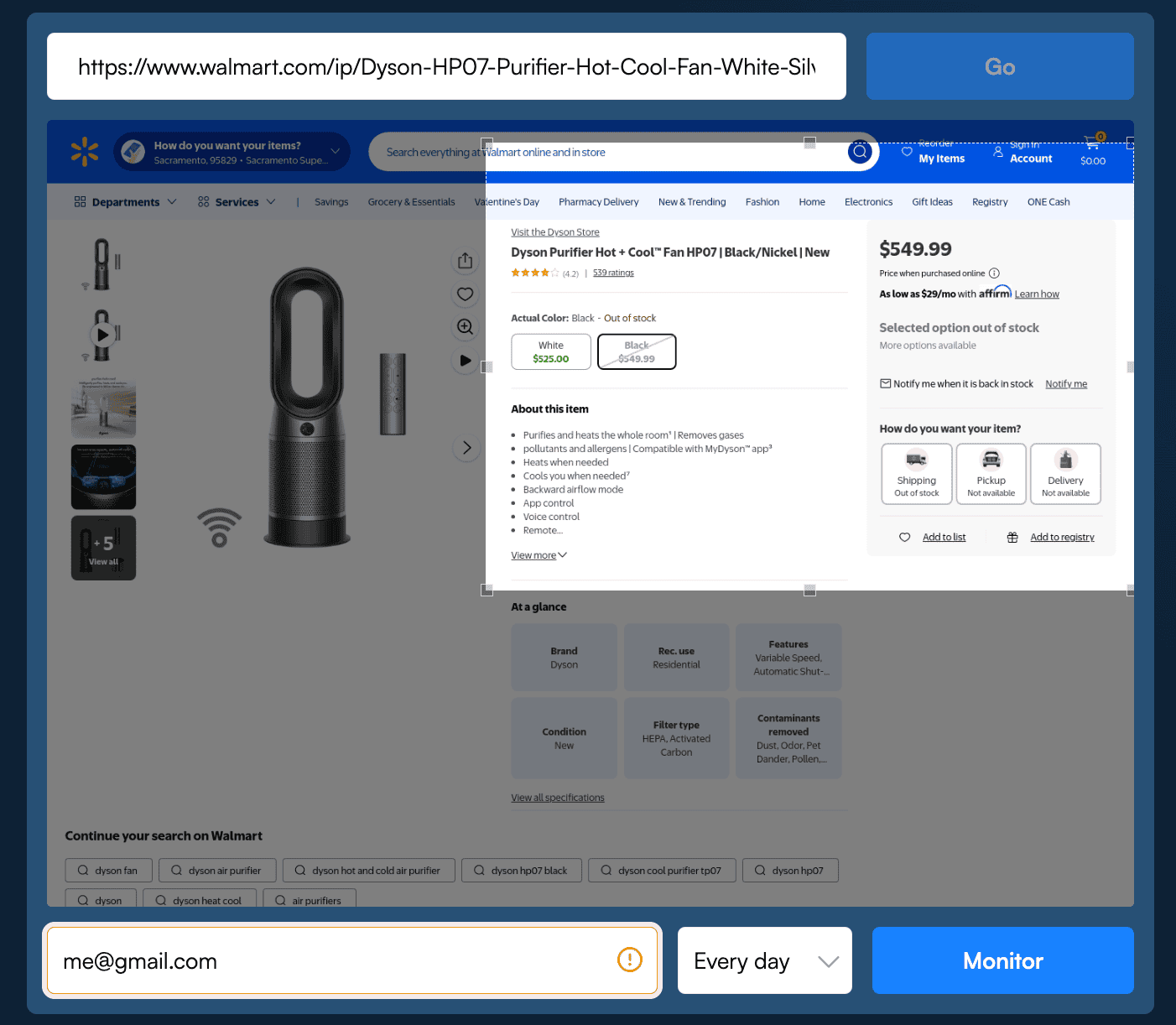This screenshot has height=1025, width=1176.
Task: Click the bottom-center selection handle
Action: click(x=809, y=591)
